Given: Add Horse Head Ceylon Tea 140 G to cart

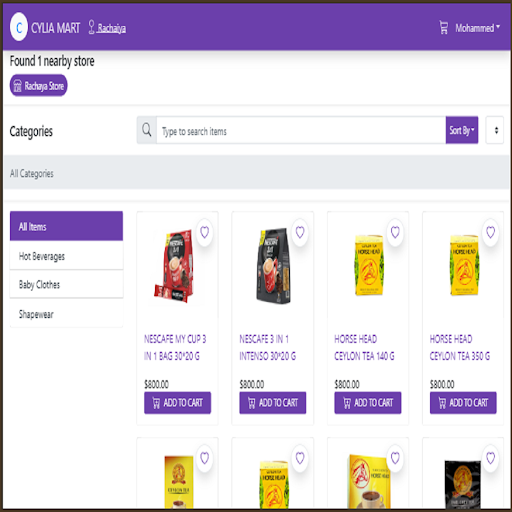Looking at the screenshot, I should tap(368, 403).
